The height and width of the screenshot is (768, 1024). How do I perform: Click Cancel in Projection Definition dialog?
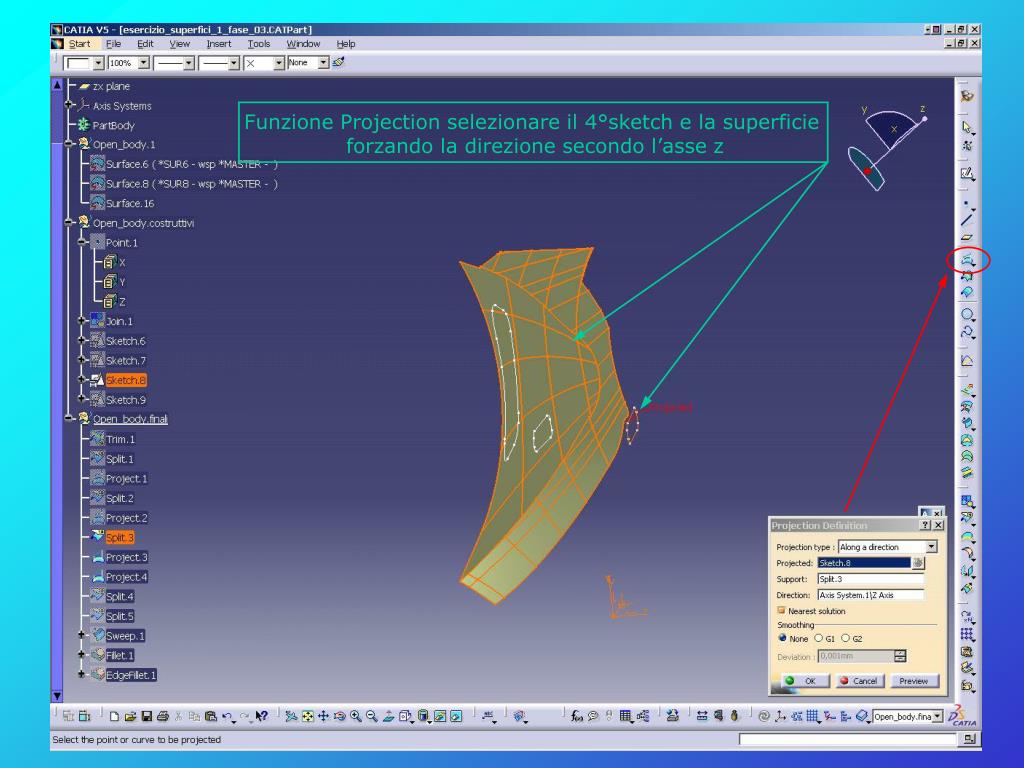(859, 680)
